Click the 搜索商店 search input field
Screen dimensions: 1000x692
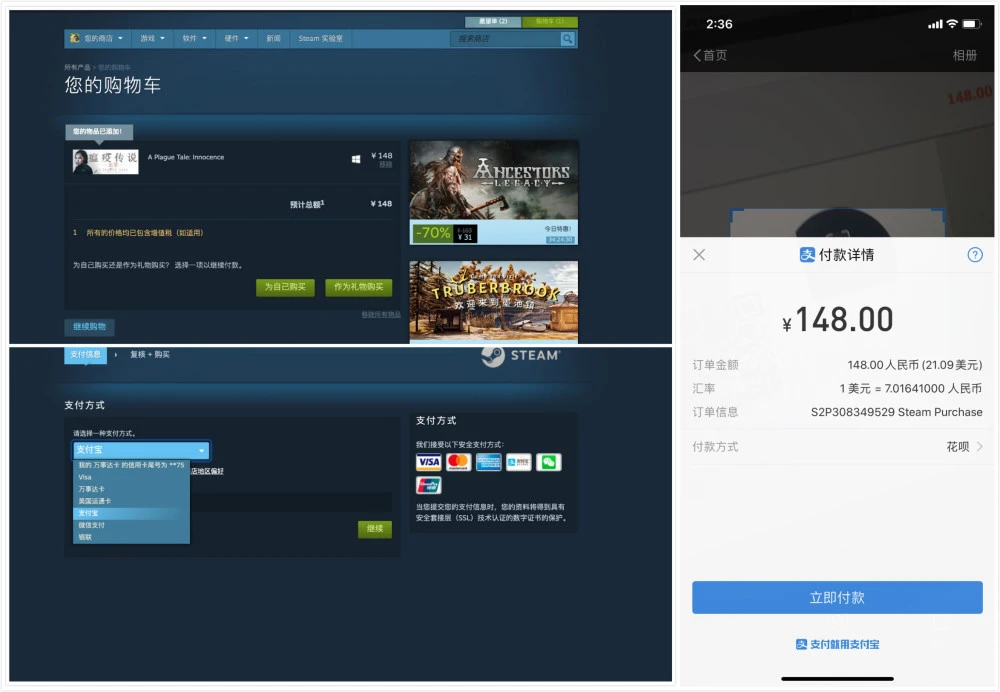coord(506,39)
